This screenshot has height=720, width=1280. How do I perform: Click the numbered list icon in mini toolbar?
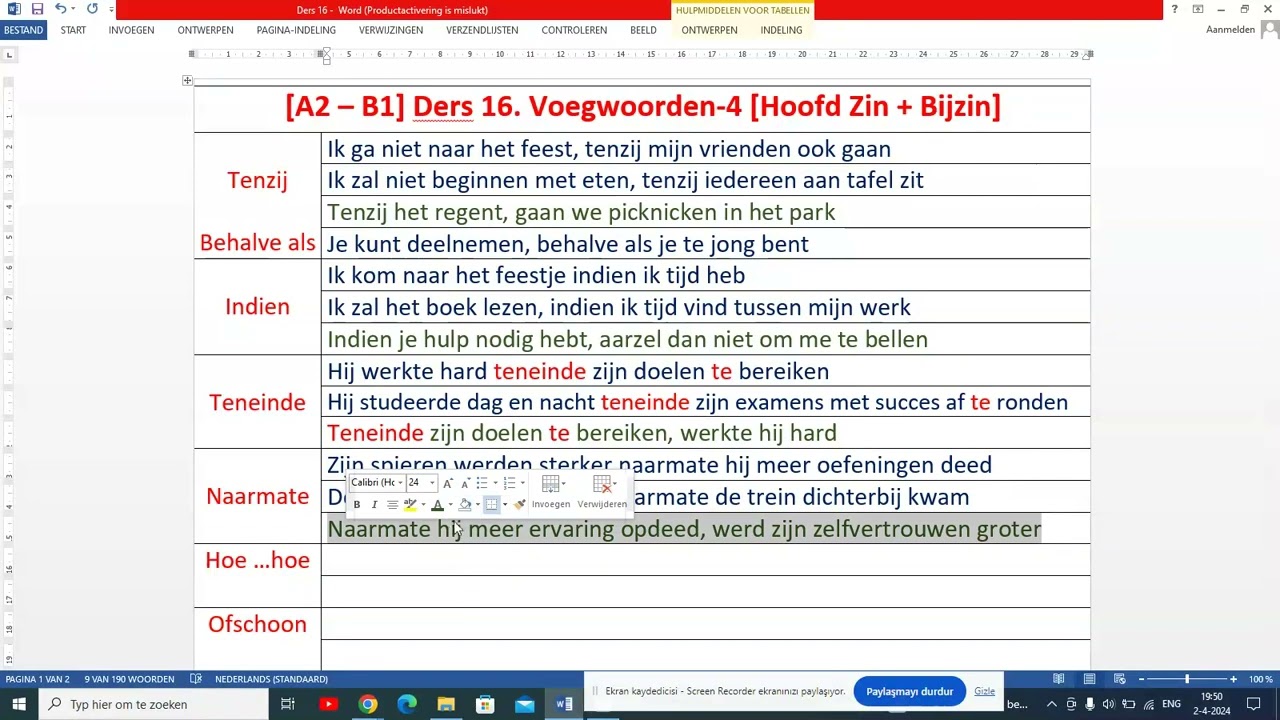509,483
